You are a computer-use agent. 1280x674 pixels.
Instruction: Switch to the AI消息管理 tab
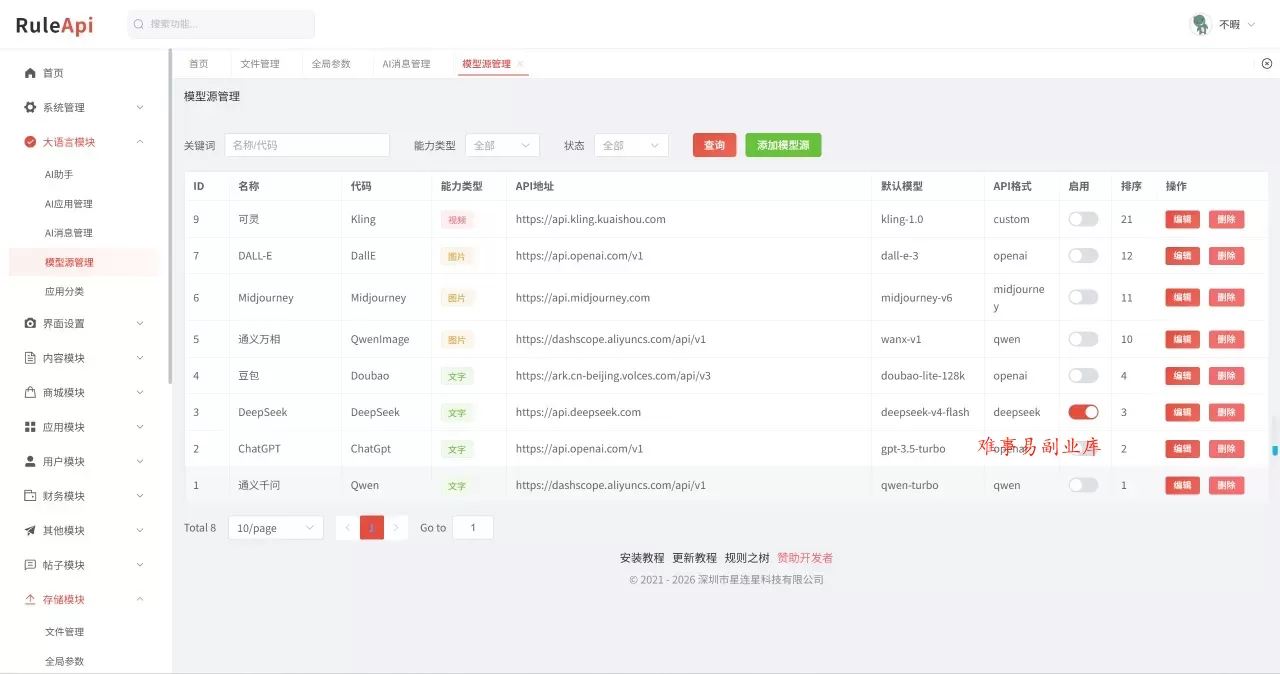(406, 64)
